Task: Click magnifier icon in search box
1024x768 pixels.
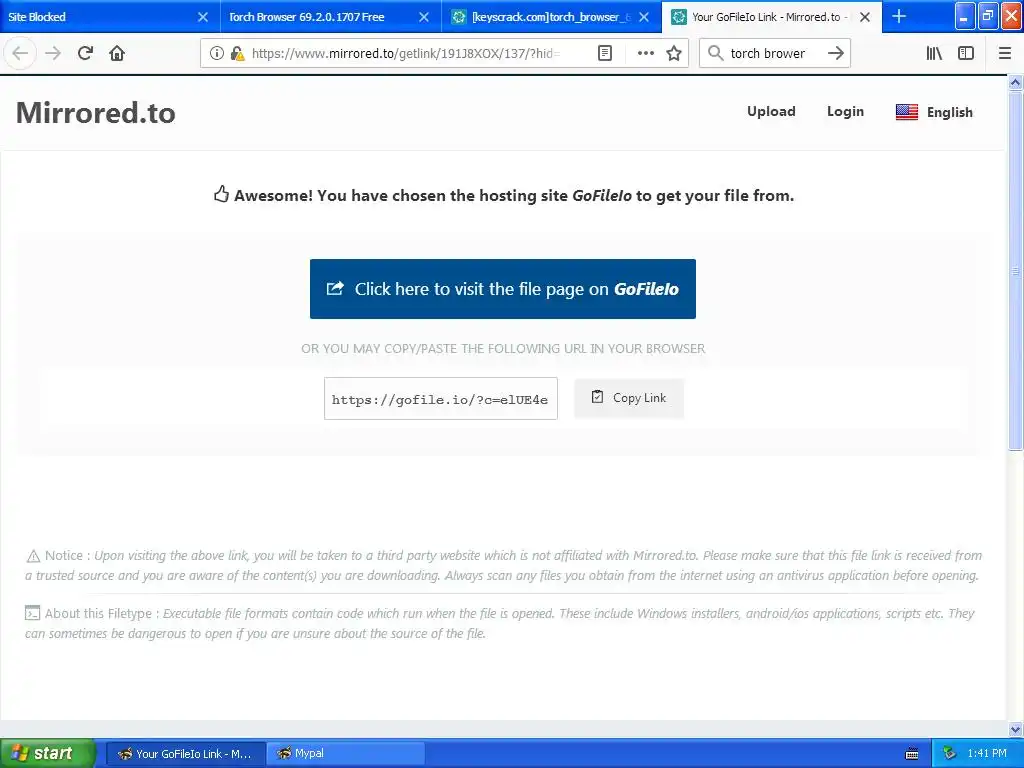Action: coord(716,54)
